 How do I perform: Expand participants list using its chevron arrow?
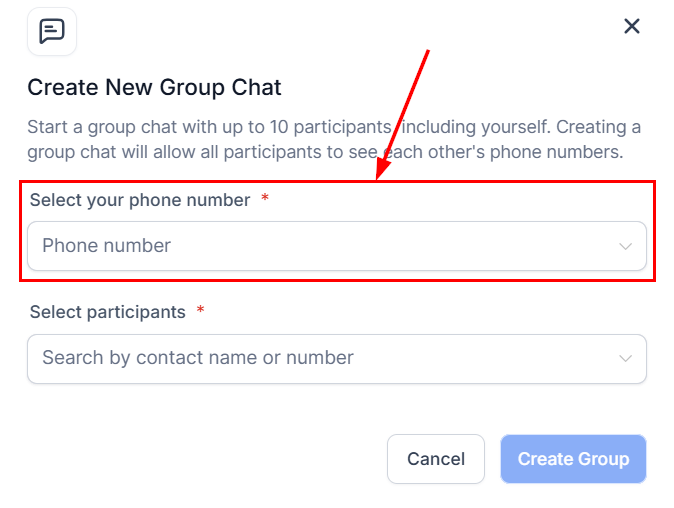(626, 358)
